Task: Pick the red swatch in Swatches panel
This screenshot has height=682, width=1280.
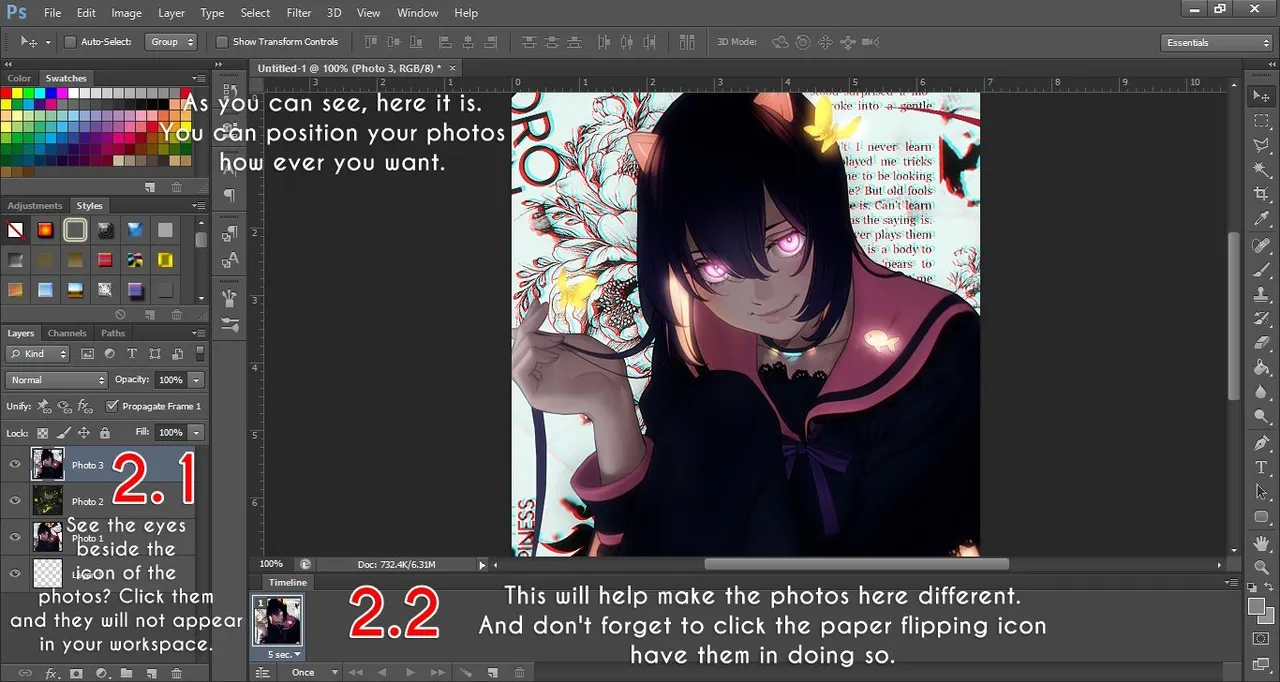Action: pos(7,93)
